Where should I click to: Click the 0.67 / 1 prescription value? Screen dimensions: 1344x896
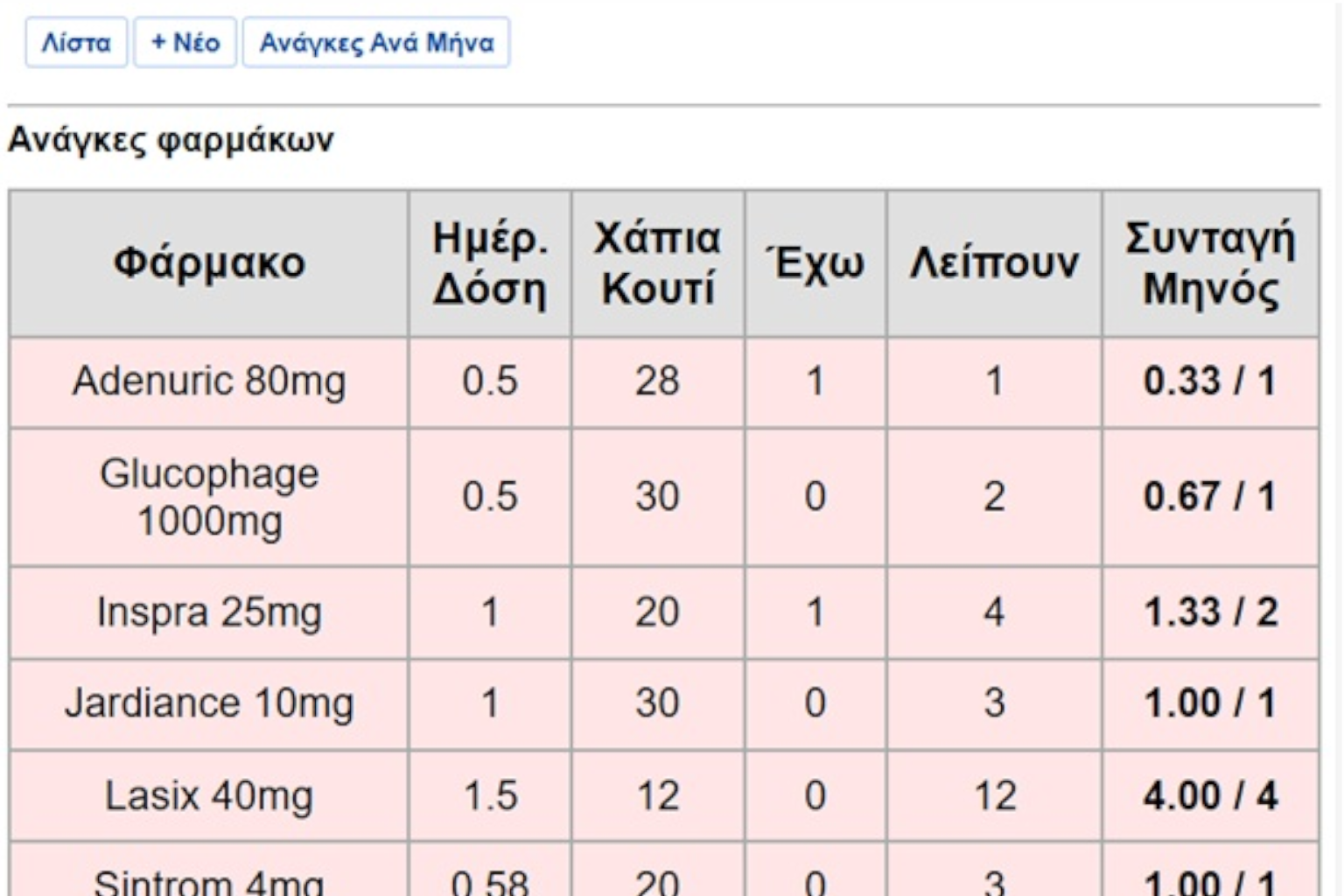(x=1210, y=497)
